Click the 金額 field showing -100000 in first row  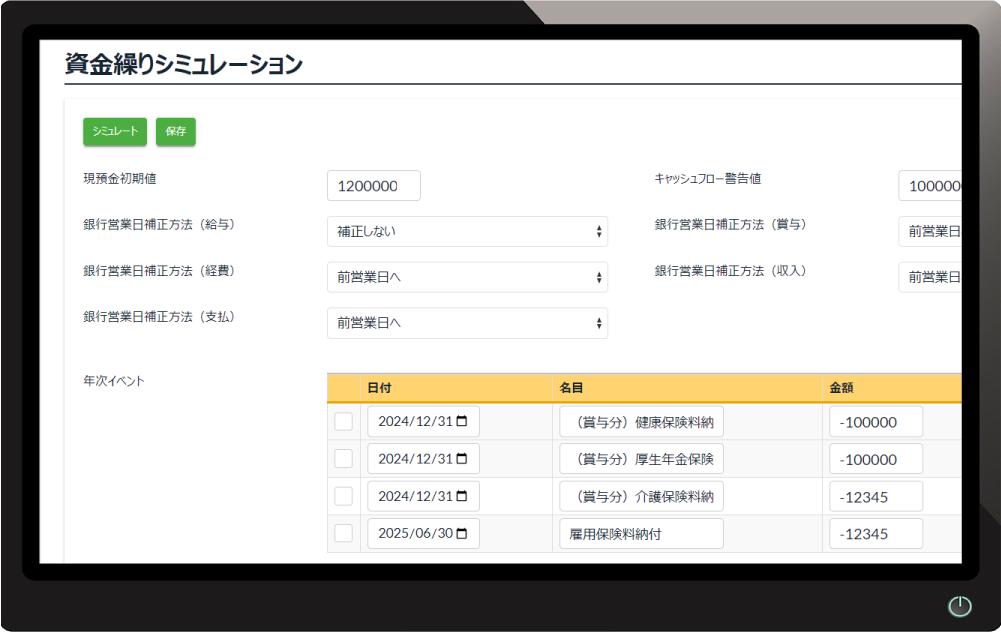[x=875, y=422]
